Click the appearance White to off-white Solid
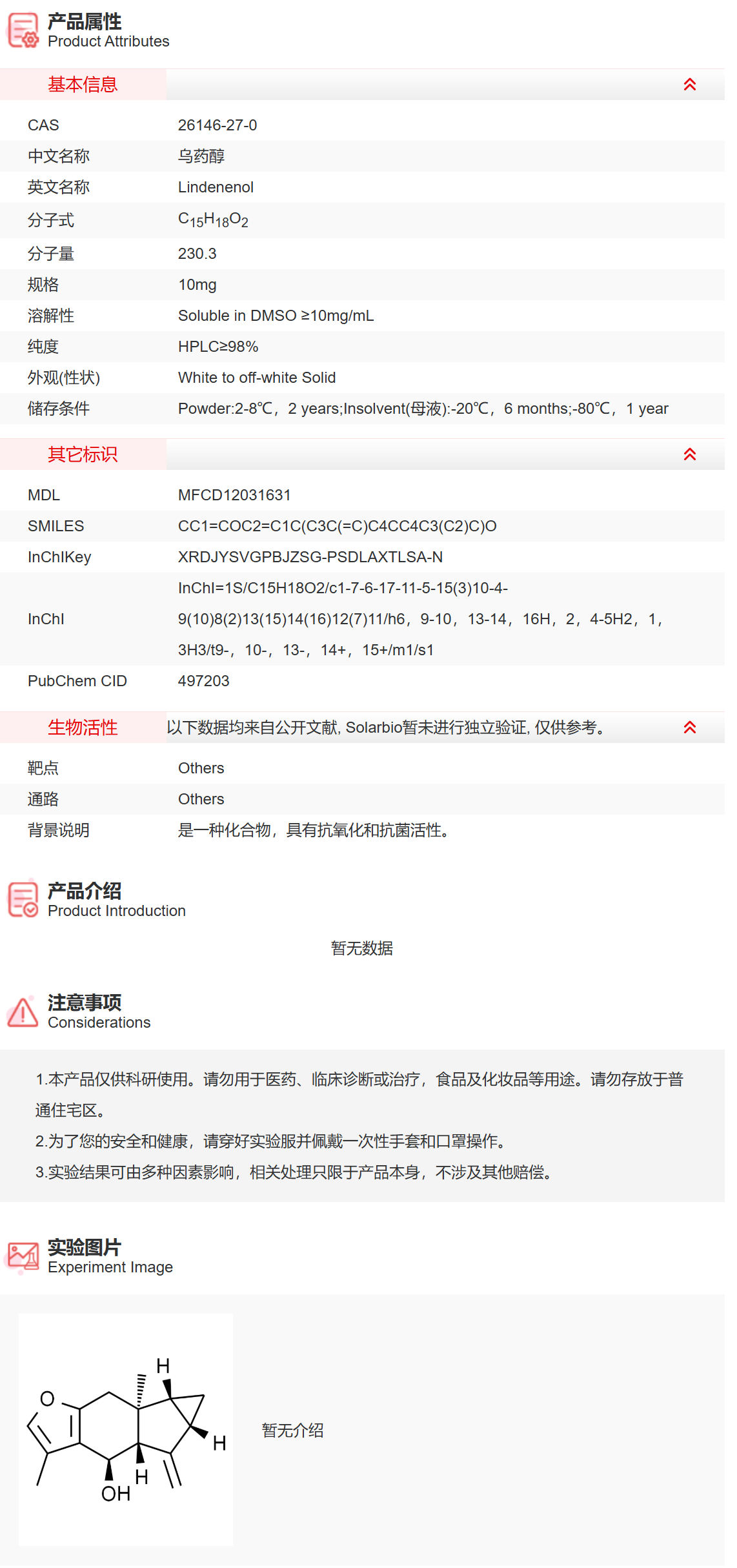Screen dimensions: 737x1568 [x=257, y=378]
